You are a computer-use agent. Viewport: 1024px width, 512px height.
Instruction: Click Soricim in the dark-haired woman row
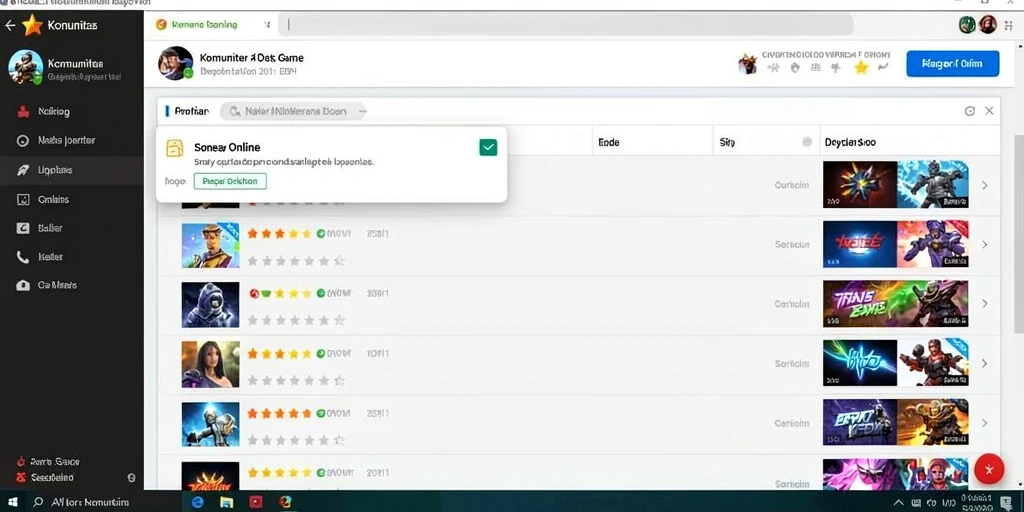click(792, 364)
